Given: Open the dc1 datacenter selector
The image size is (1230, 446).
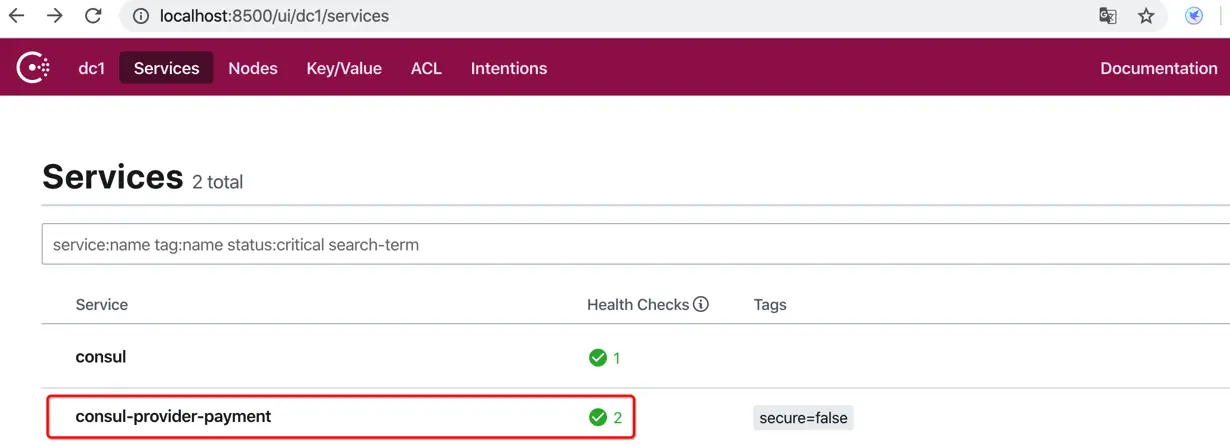Looking at the screenshot, I should tap(92, 68).
